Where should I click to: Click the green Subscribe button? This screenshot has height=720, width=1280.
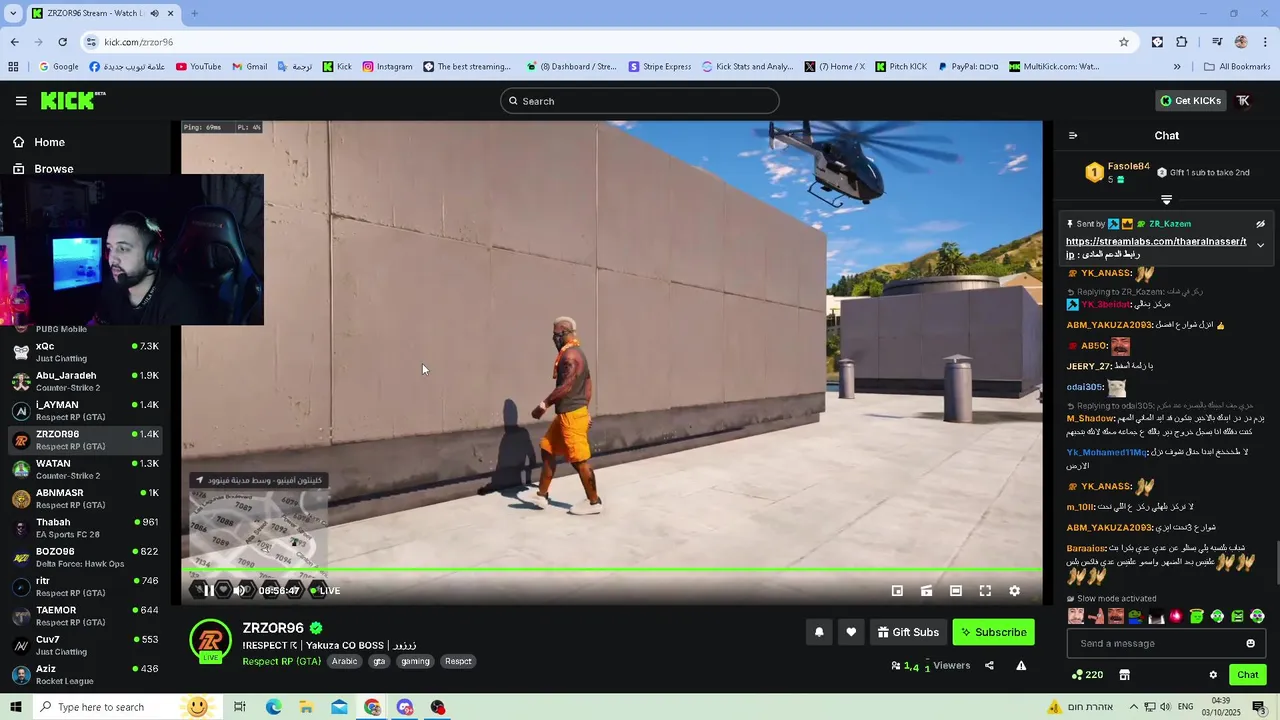tap(993, 632)
